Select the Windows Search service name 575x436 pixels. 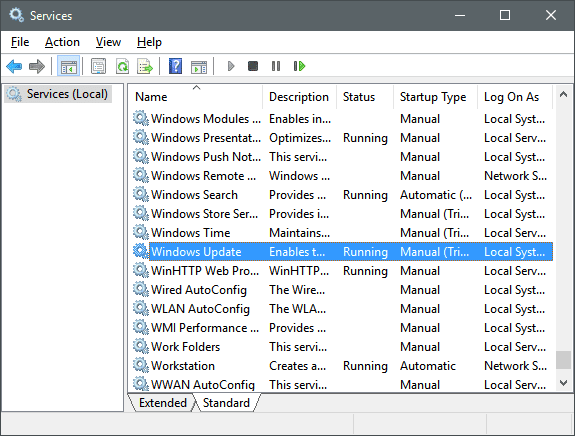[x=194, y=195]
